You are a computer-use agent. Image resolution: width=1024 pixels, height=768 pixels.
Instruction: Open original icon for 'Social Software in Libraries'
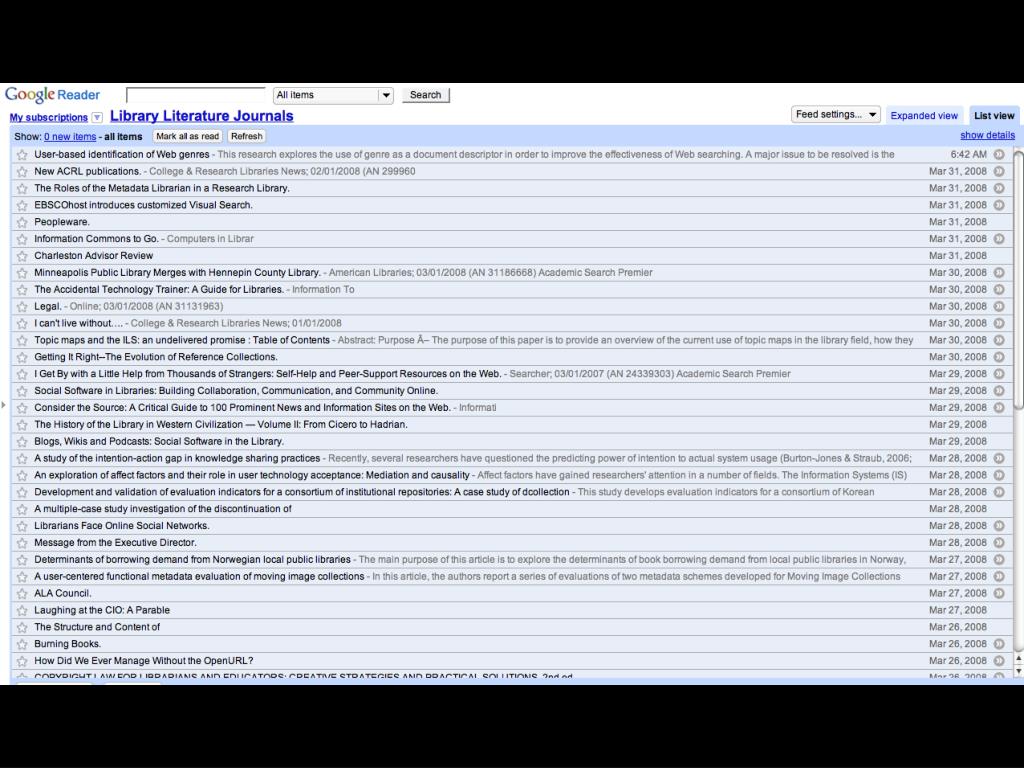click(x=999, y=391)
